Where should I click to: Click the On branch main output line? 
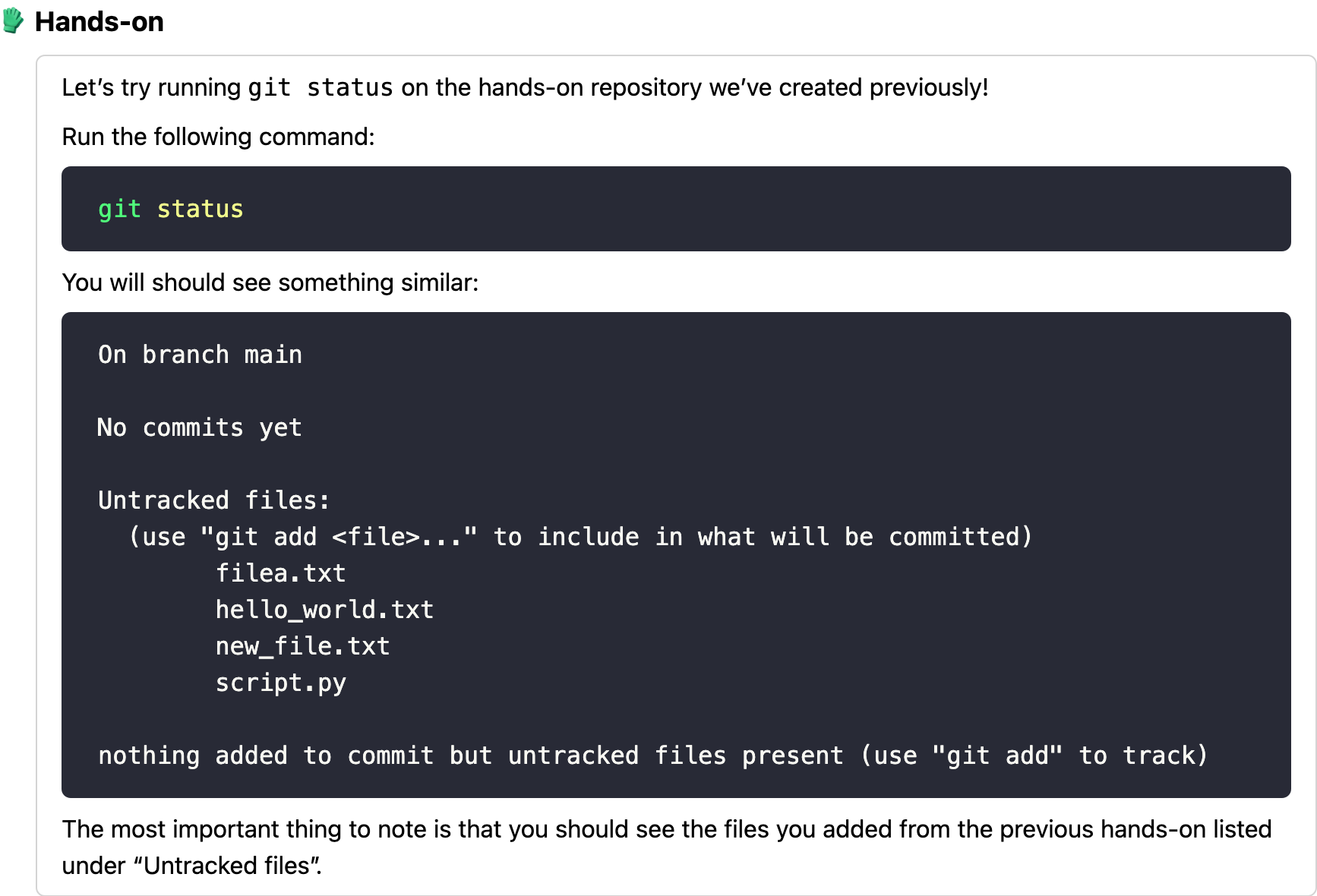tap(200, 355)
